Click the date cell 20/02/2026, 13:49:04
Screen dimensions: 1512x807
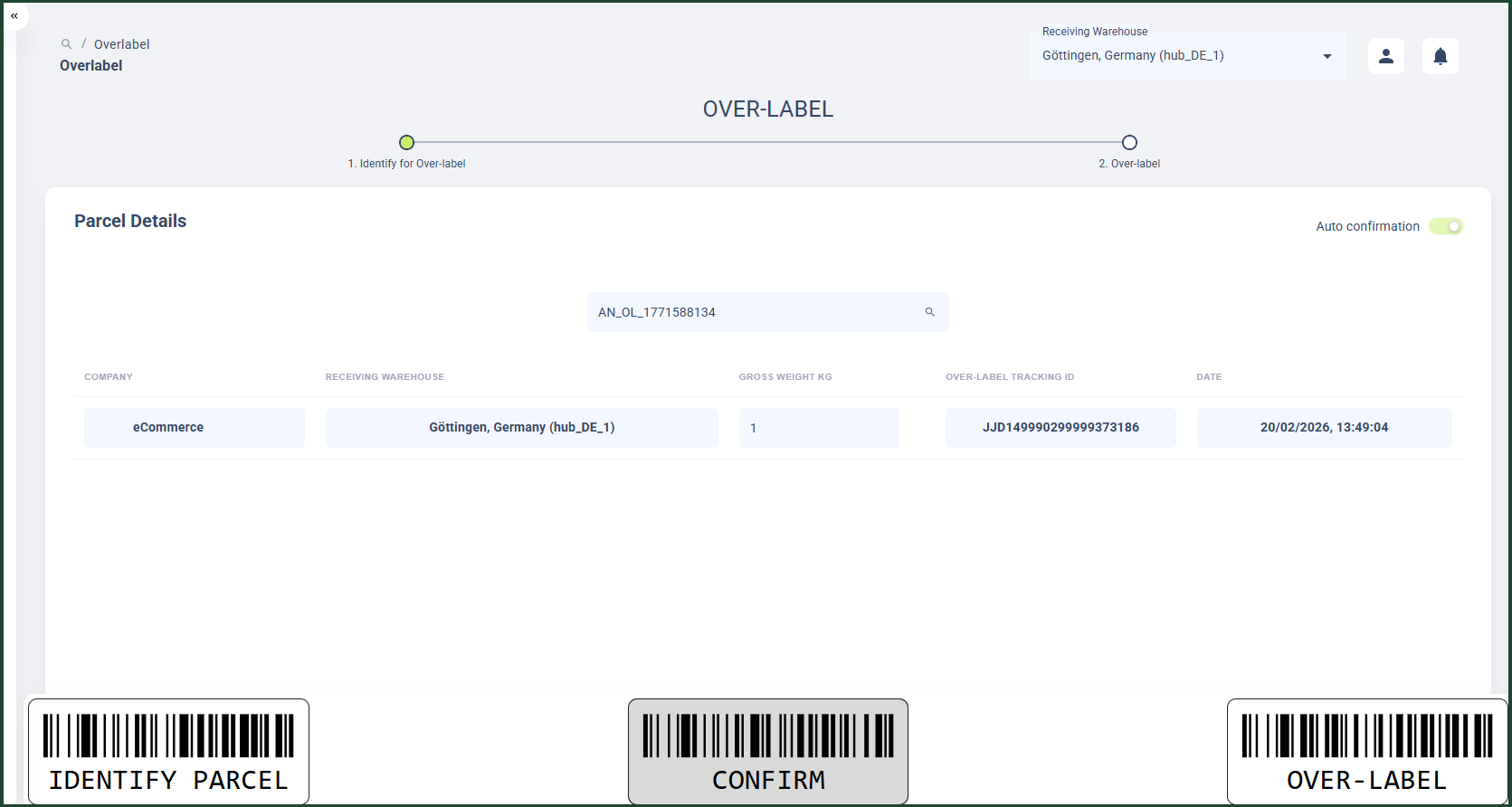coord(1324,427)
